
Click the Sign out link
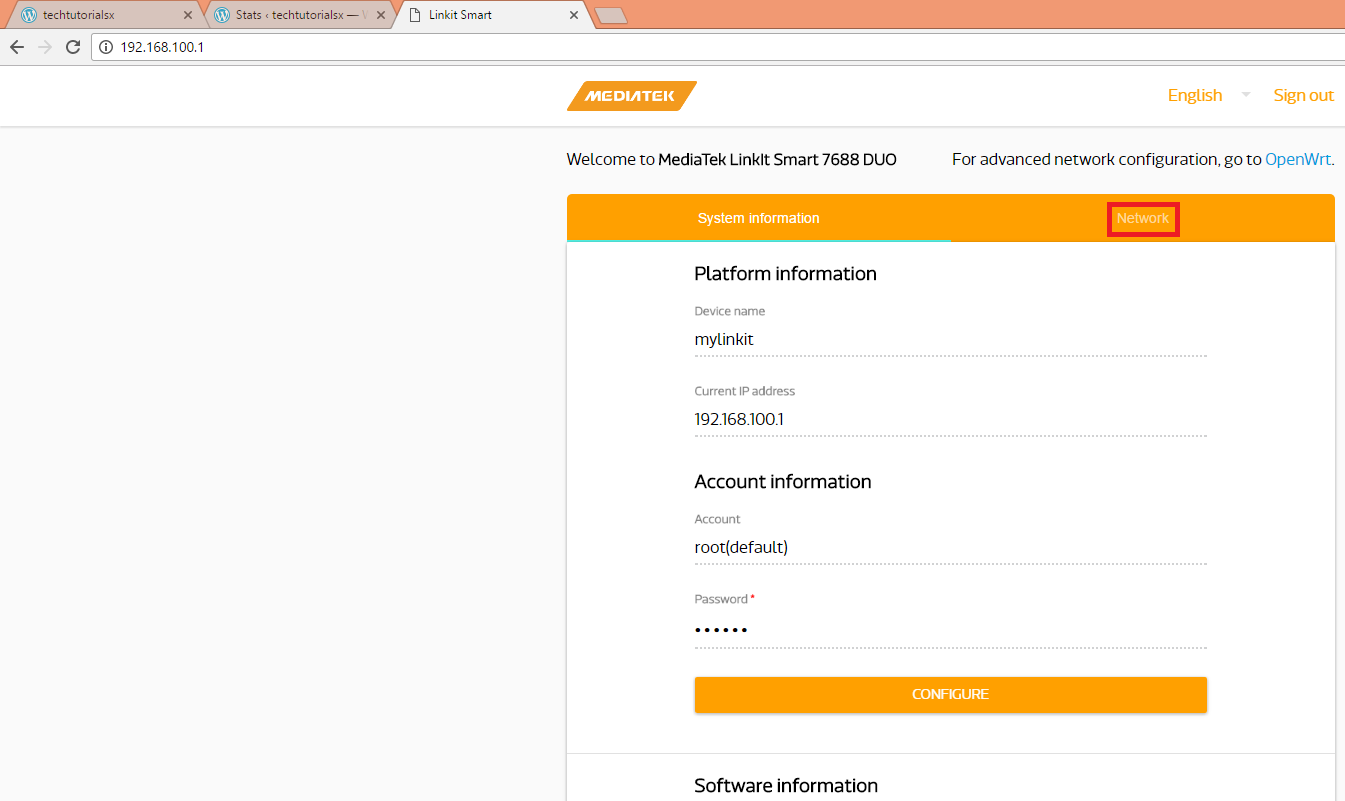tap(1303, 95)
